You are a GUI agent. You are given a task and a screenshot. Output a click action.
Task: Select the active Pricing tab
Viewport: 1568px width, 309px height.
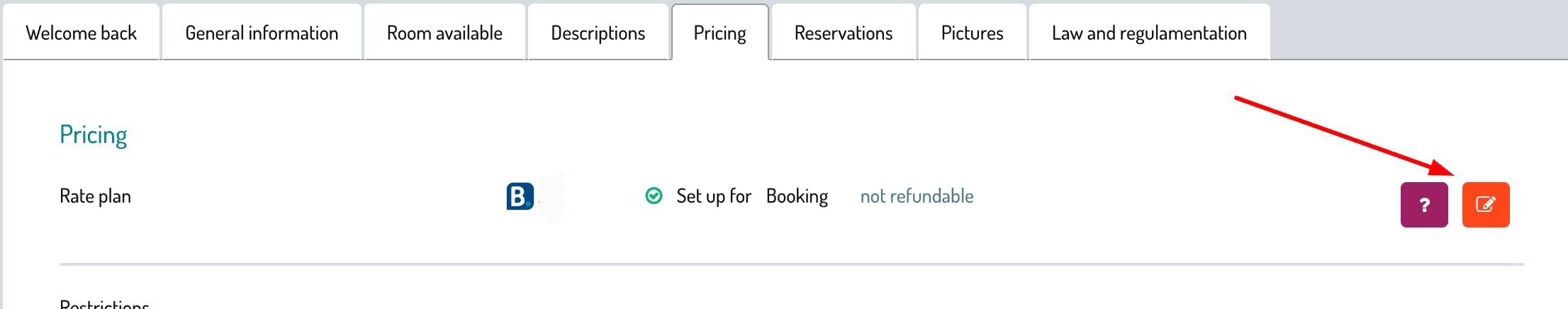[719, 33]
